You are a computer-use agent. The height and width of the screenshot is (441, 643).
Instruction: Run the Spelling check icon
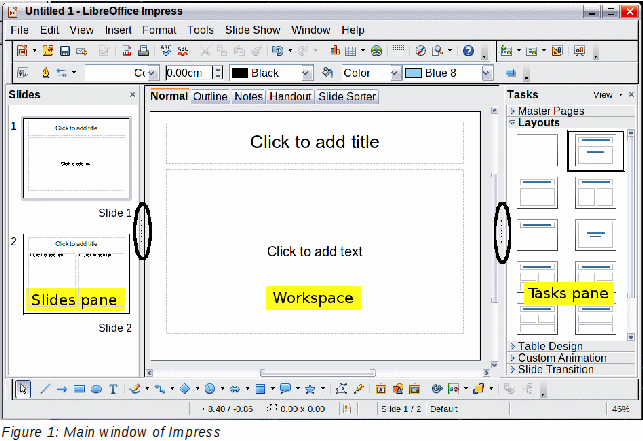click(166, 50)
